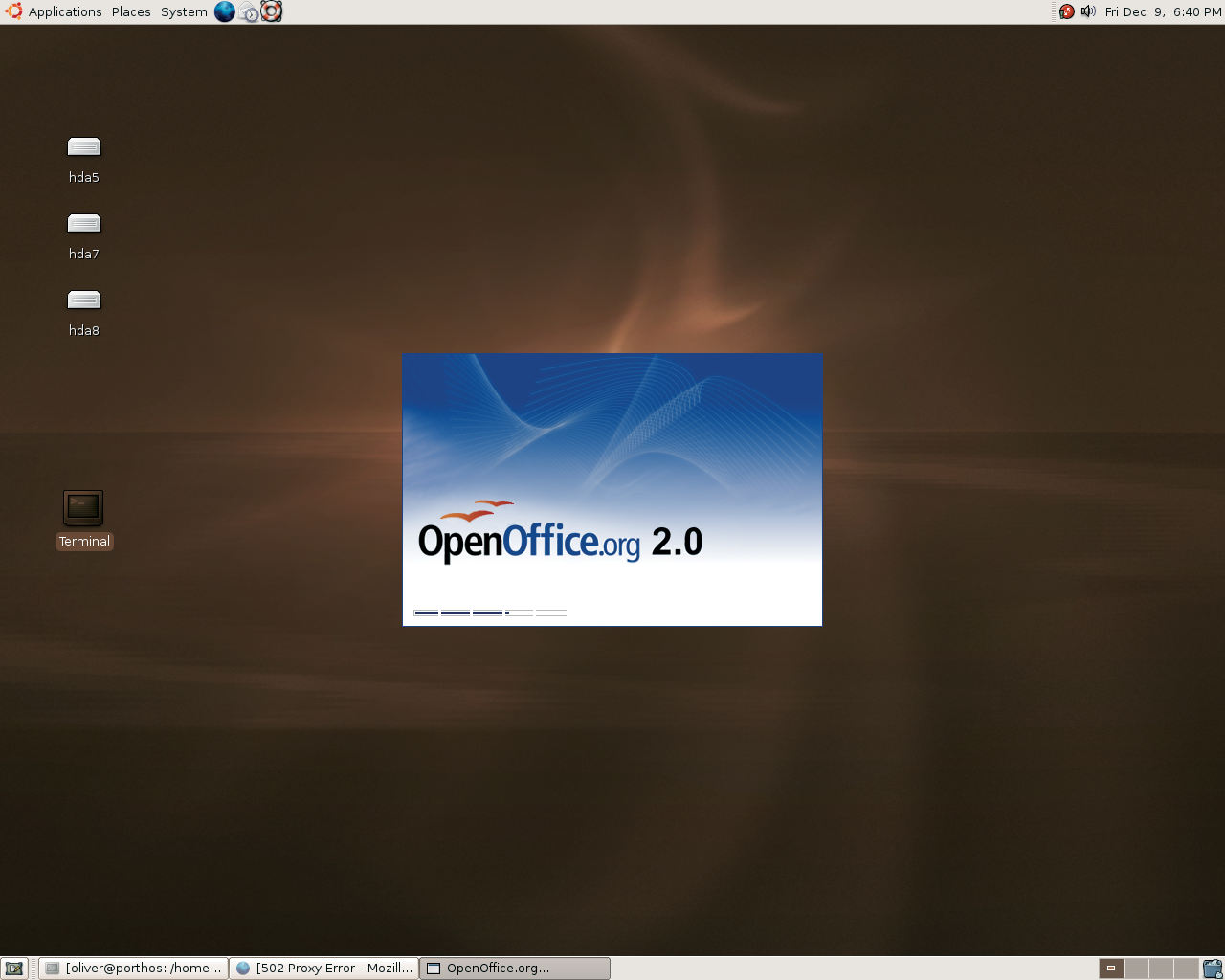Open the System menu
Screen dimensions: 1225x980
[x=184, y=11]
